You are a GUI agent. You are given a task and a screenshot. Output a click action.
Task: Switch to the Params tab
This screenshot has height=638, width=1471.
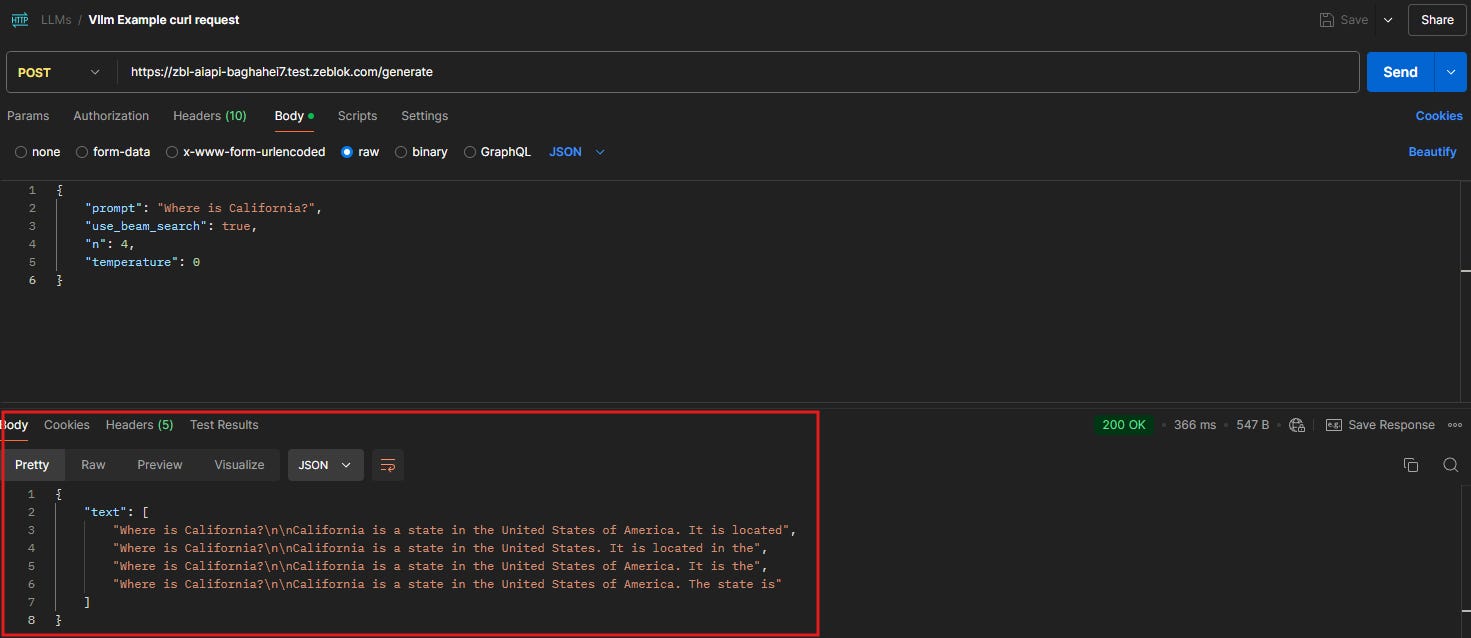(x=28, y=116)
